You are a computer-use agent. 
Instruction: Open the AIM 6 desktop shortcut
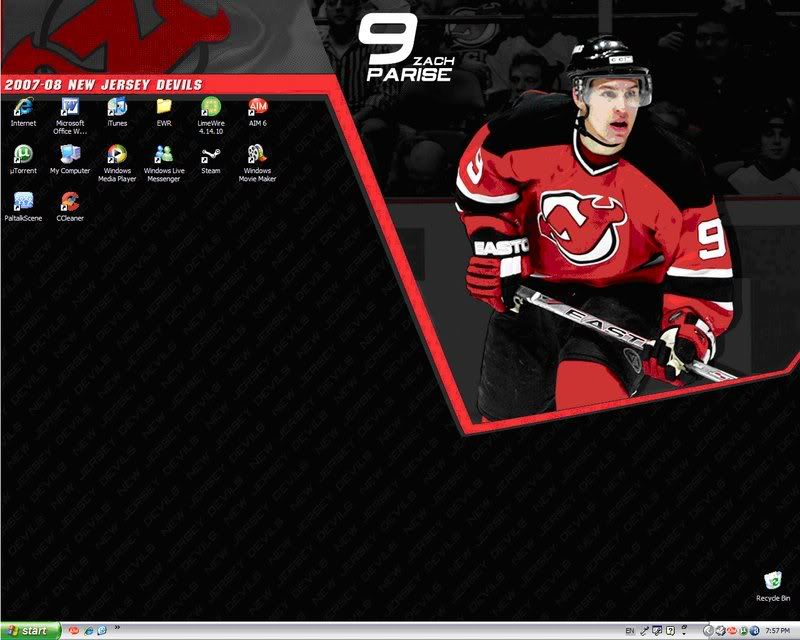[258, 112]
